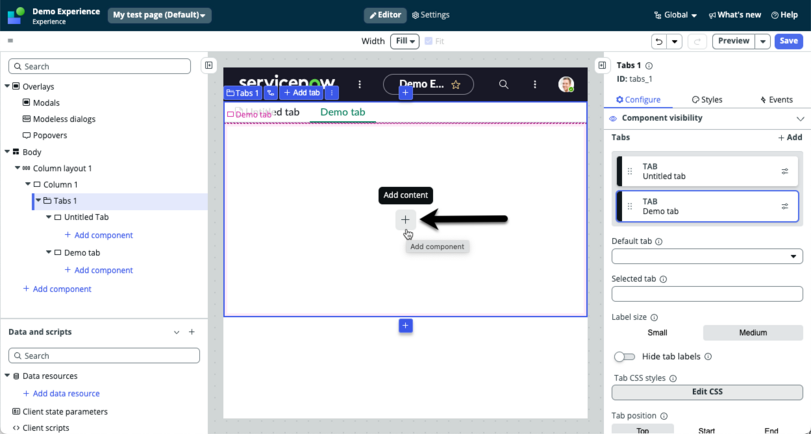Open kebab menu beside ServiceNow logo
This screenshot has height=434, width=811.
[x=359, y=84]
